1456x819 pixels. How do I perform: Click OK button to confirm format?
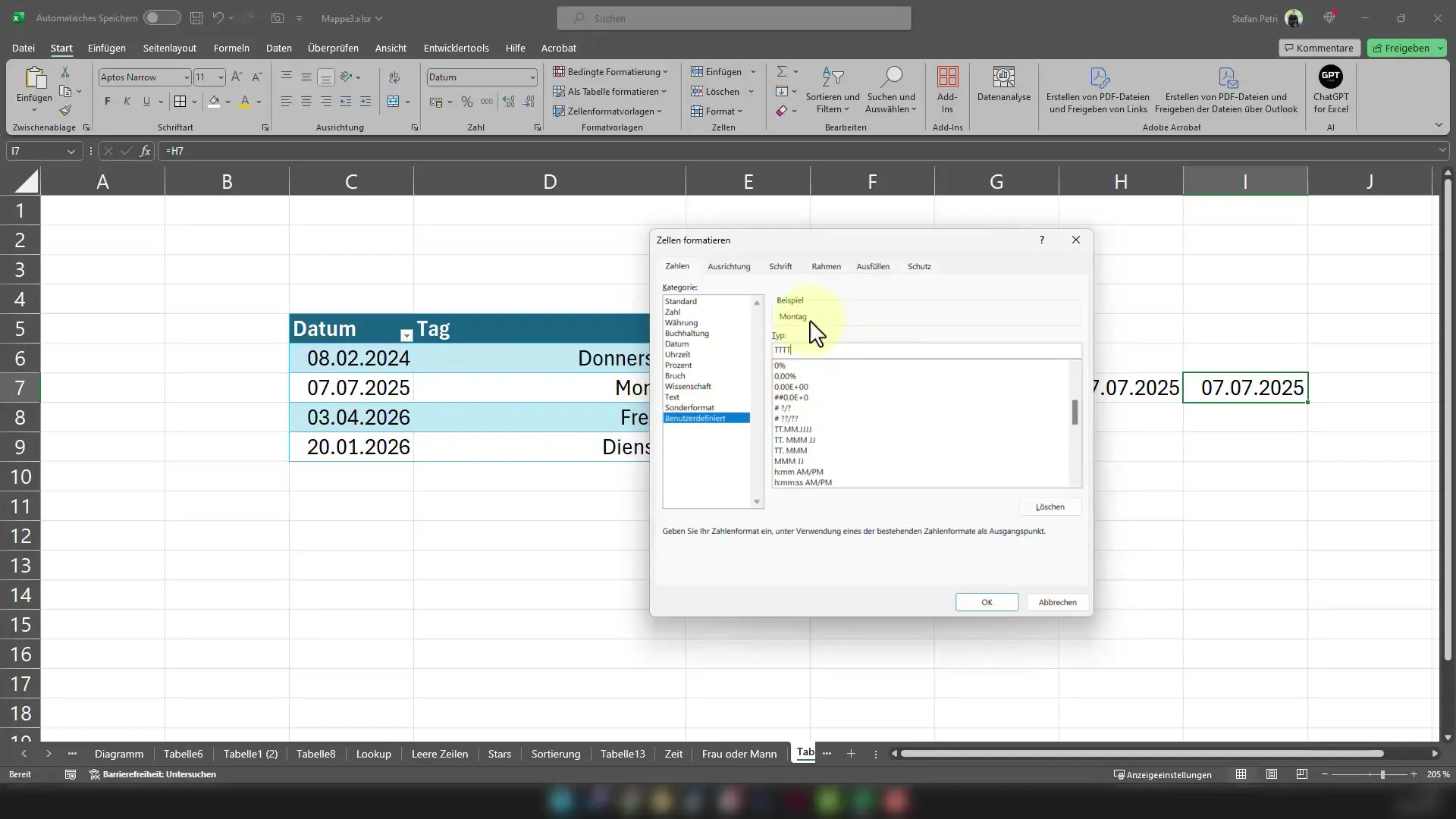click(x=987, y=601)
